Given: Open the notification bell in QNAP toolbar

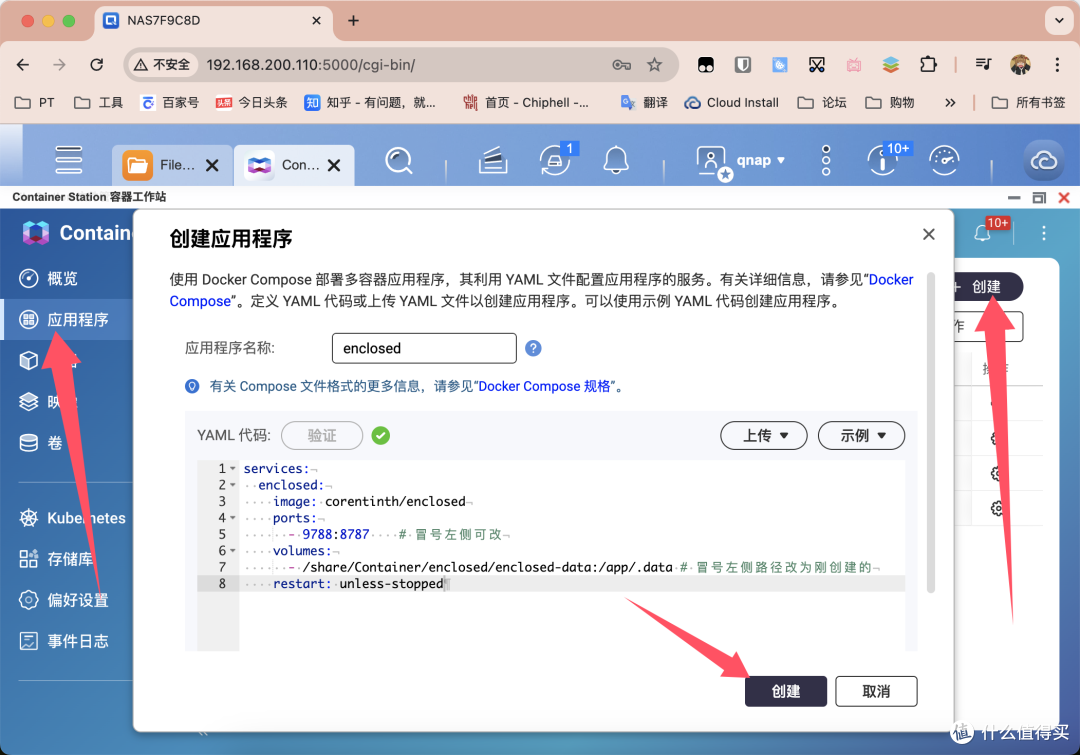Looking at the screenshot, I should click(x=616, y=160).
